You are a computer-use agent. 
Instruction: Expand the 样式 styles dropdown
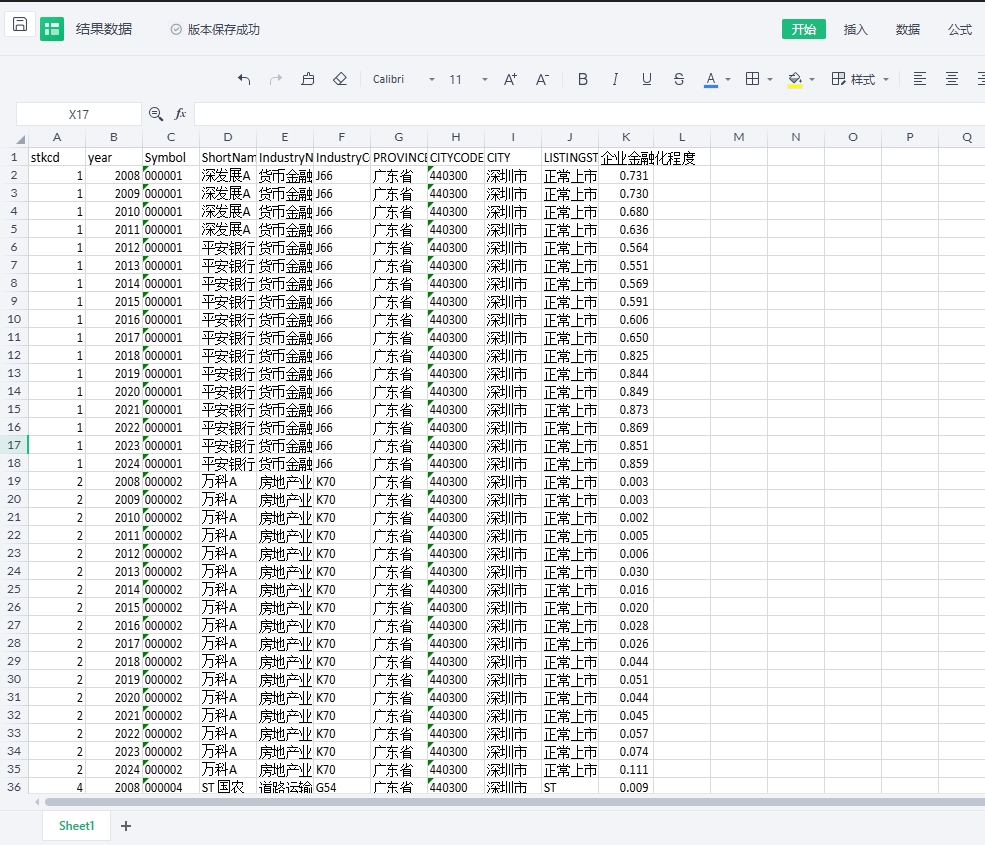(x=861, y=80)
